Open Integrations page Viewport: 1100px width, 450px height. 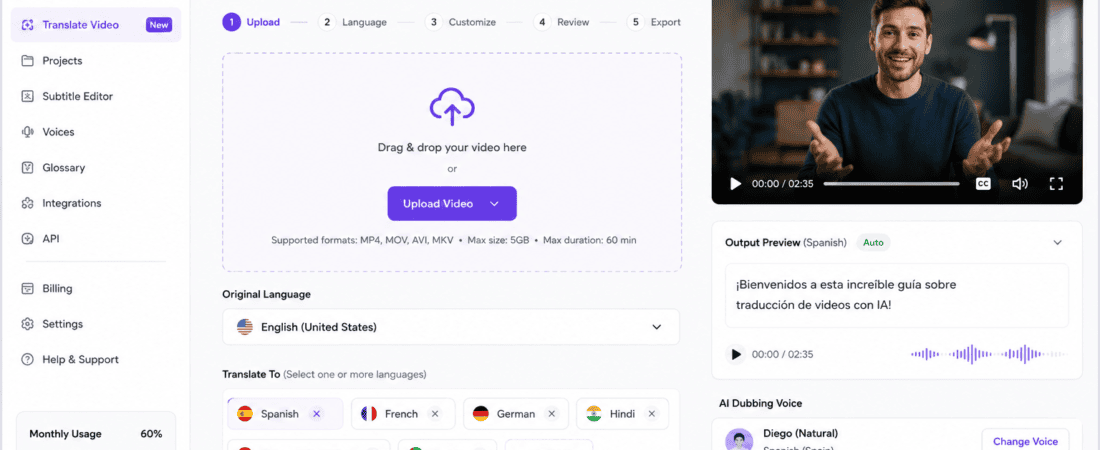(x=72, y=203)
